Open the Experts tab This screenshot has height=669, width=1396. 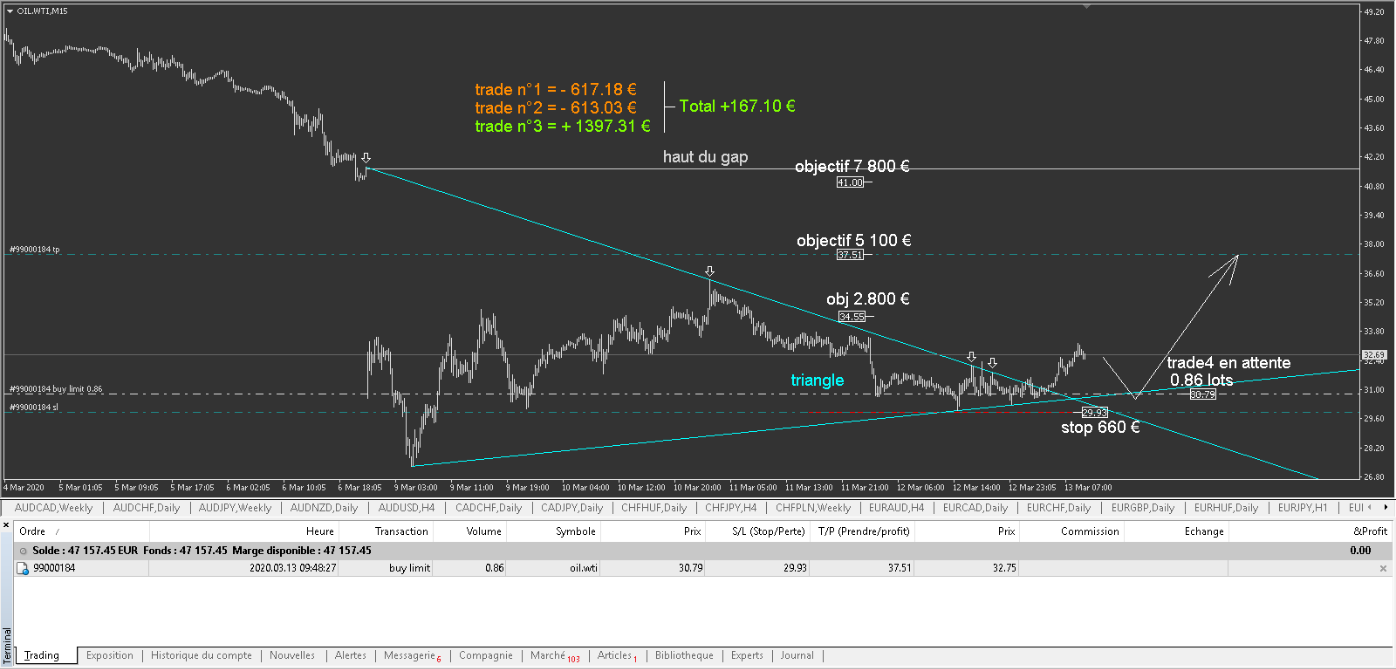coord(747,656)
